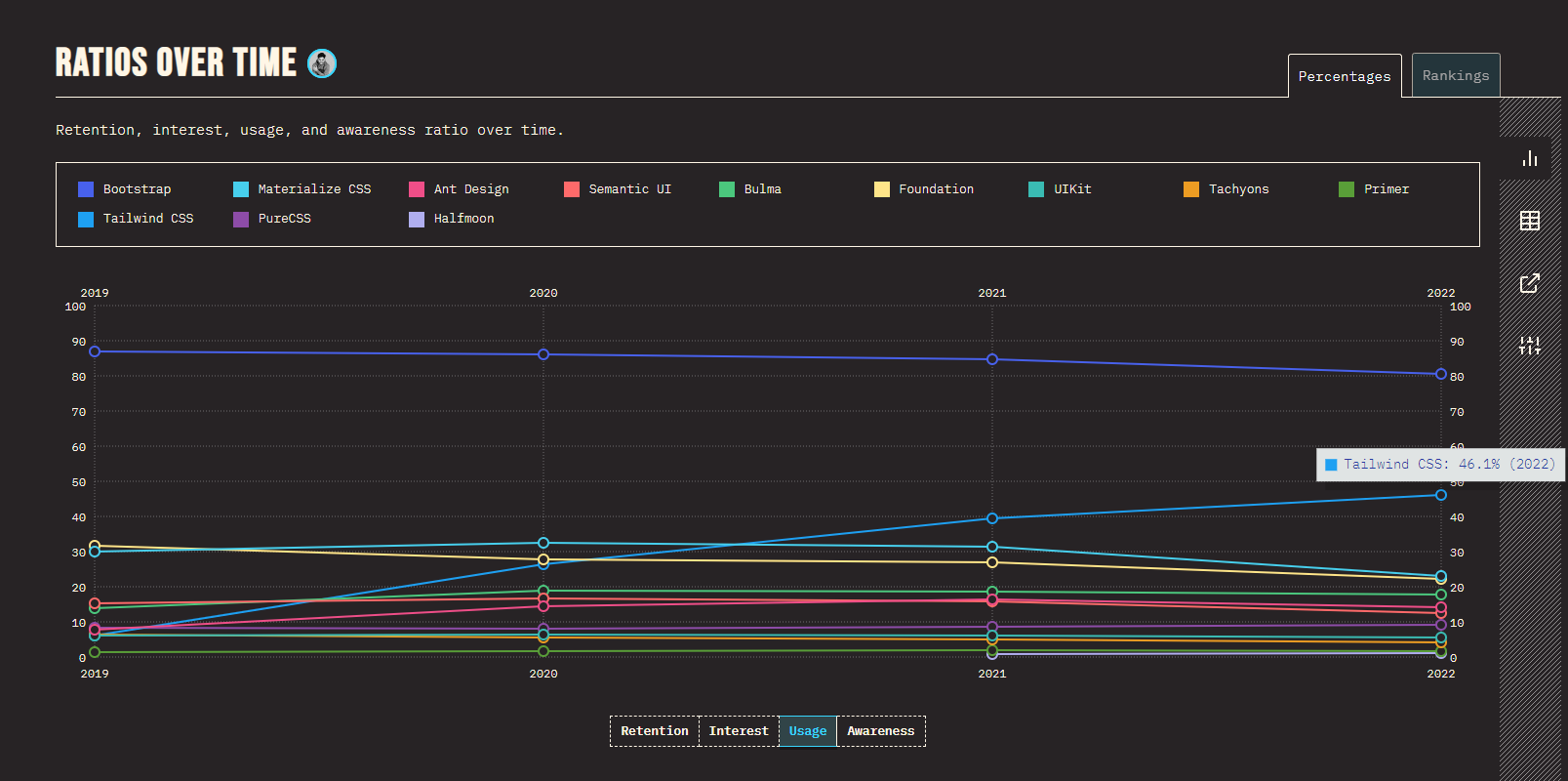Click Tailwind CSS's 2021 data point
The image size is (1568, 781).
click(992, 518)
